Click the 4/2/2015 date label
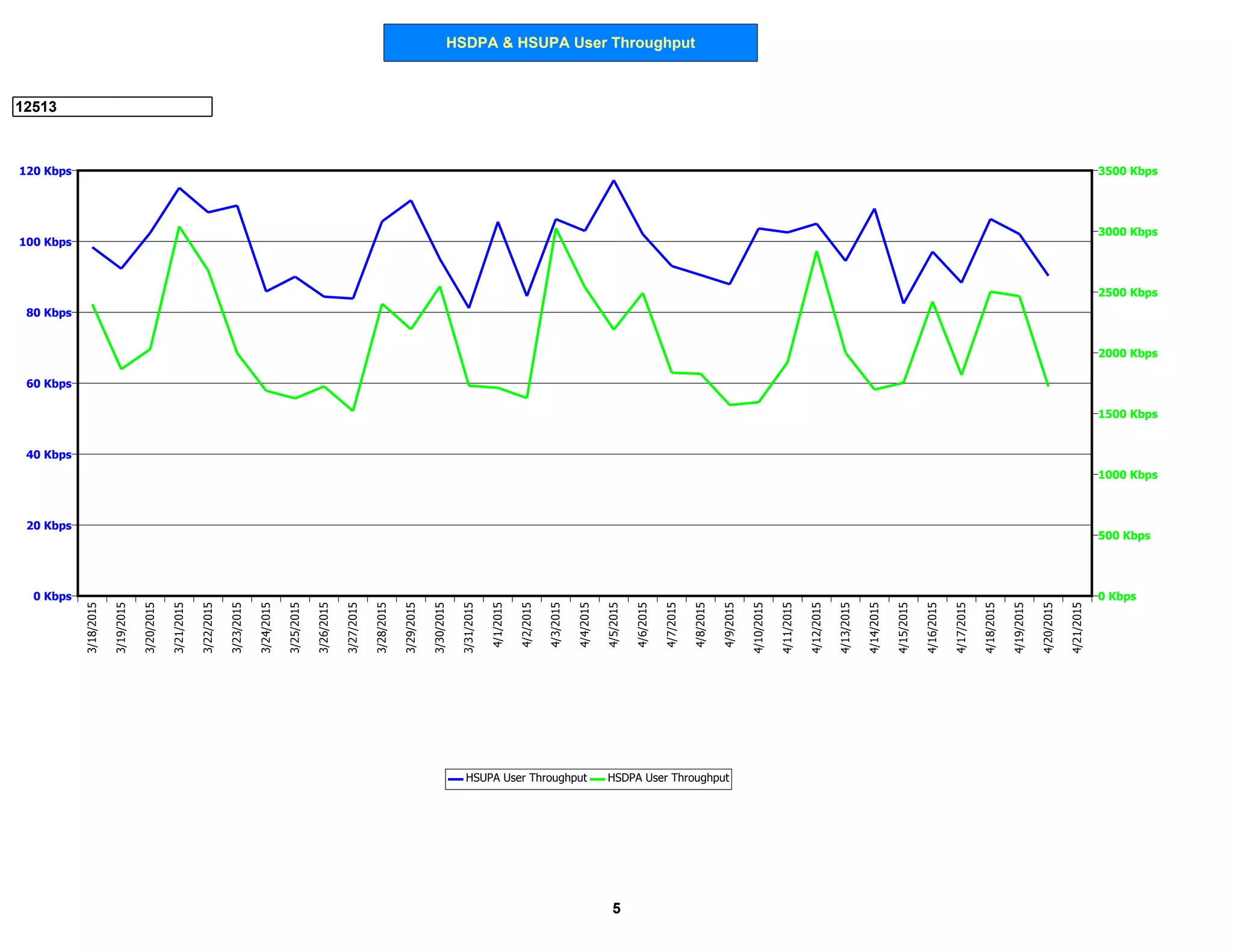This screenshot has width=1233, height=952. coord(527,625)
